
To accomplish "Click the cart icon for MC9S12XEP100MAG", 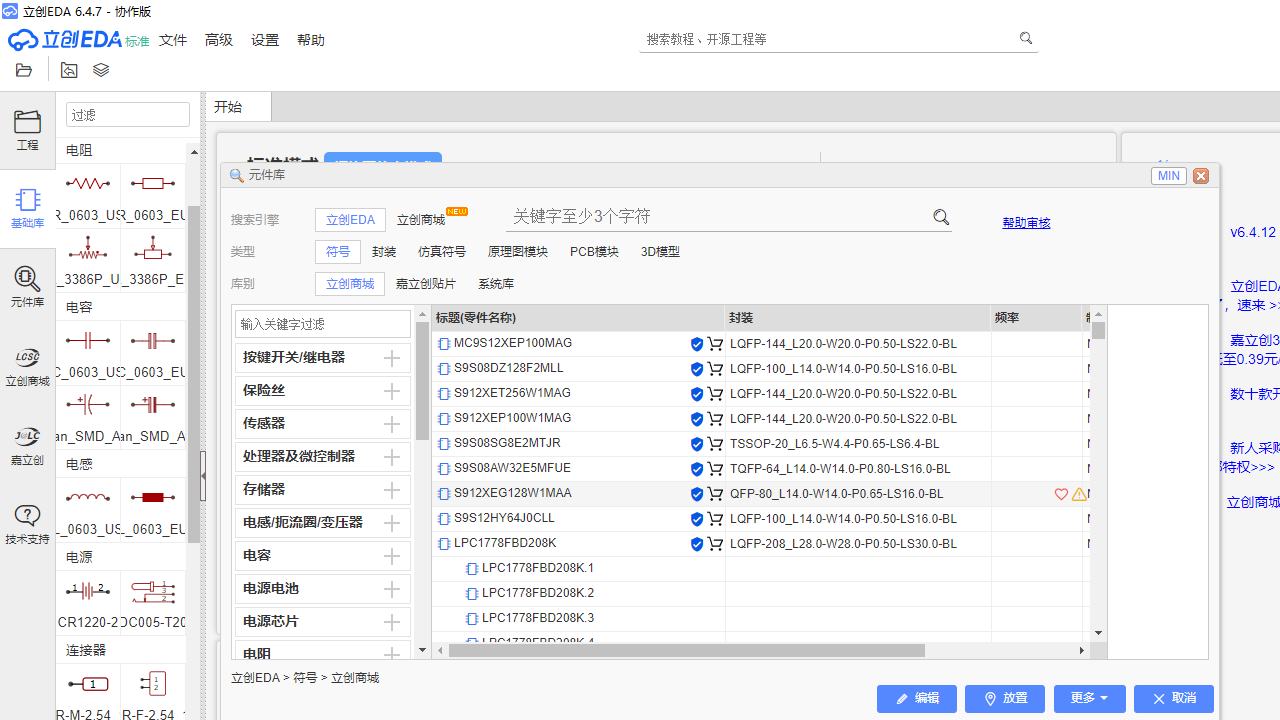I will (x=715, y=344).
